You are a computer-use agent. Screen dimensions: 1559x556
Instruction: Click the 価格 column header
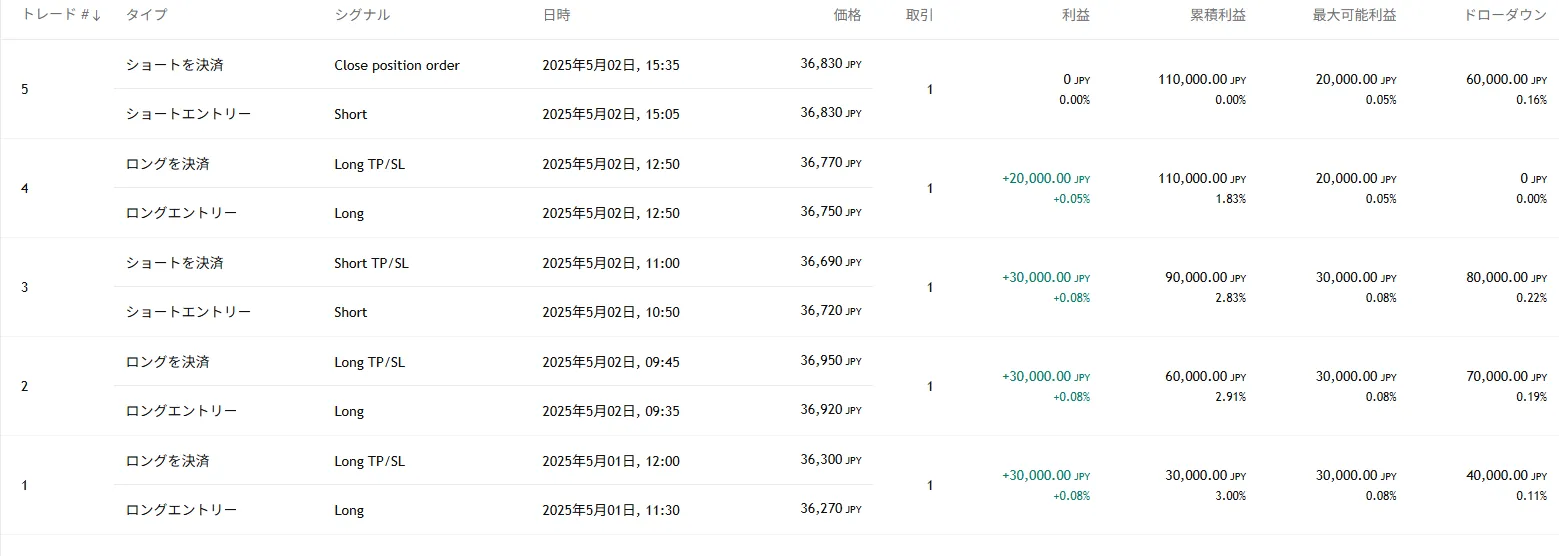click(x=847, y=16)
